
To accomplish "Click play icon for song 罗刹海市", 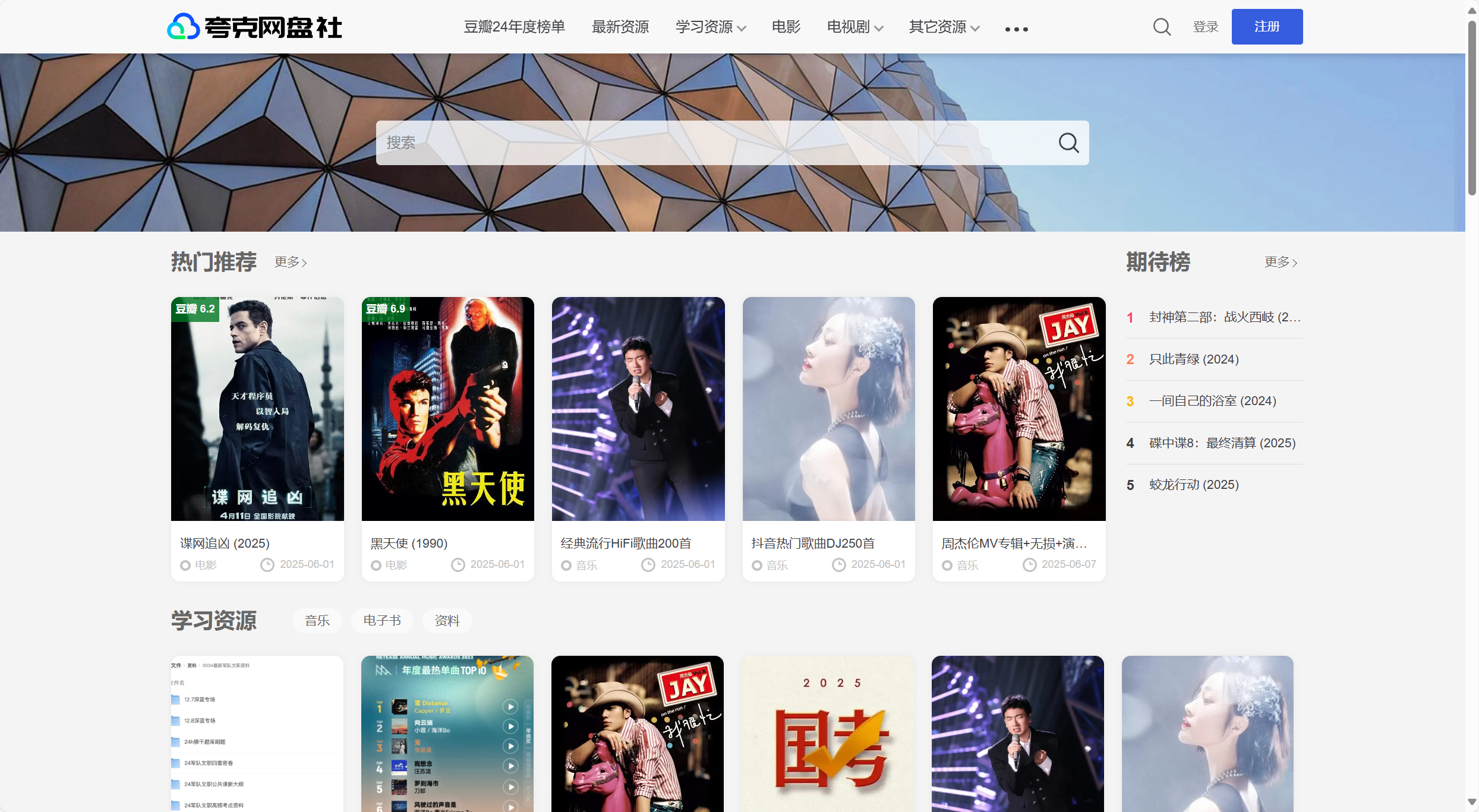I will coord(510,786).
